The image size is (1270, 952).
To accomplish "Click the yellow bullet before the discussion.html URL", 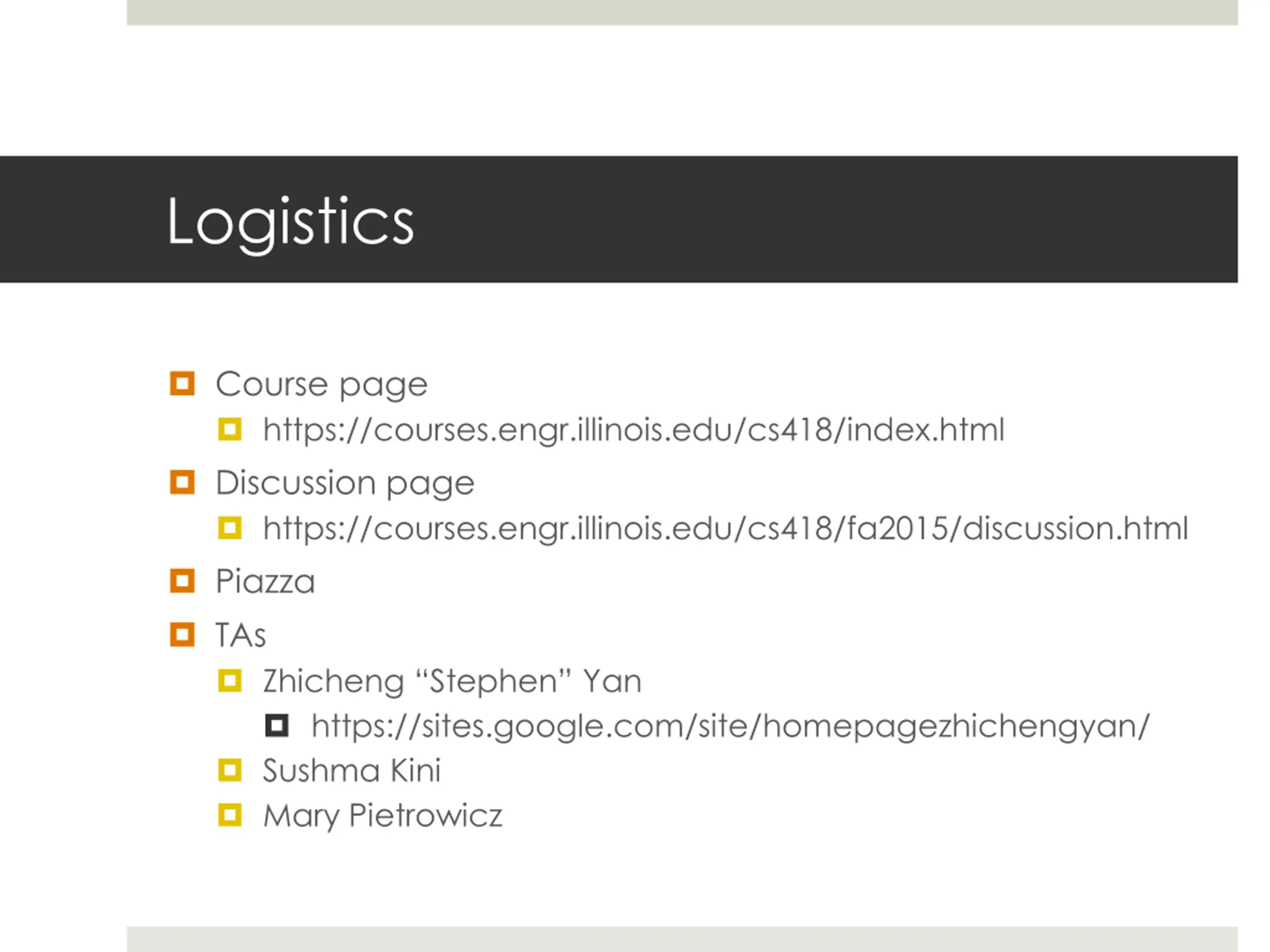I will pos(230,528).
